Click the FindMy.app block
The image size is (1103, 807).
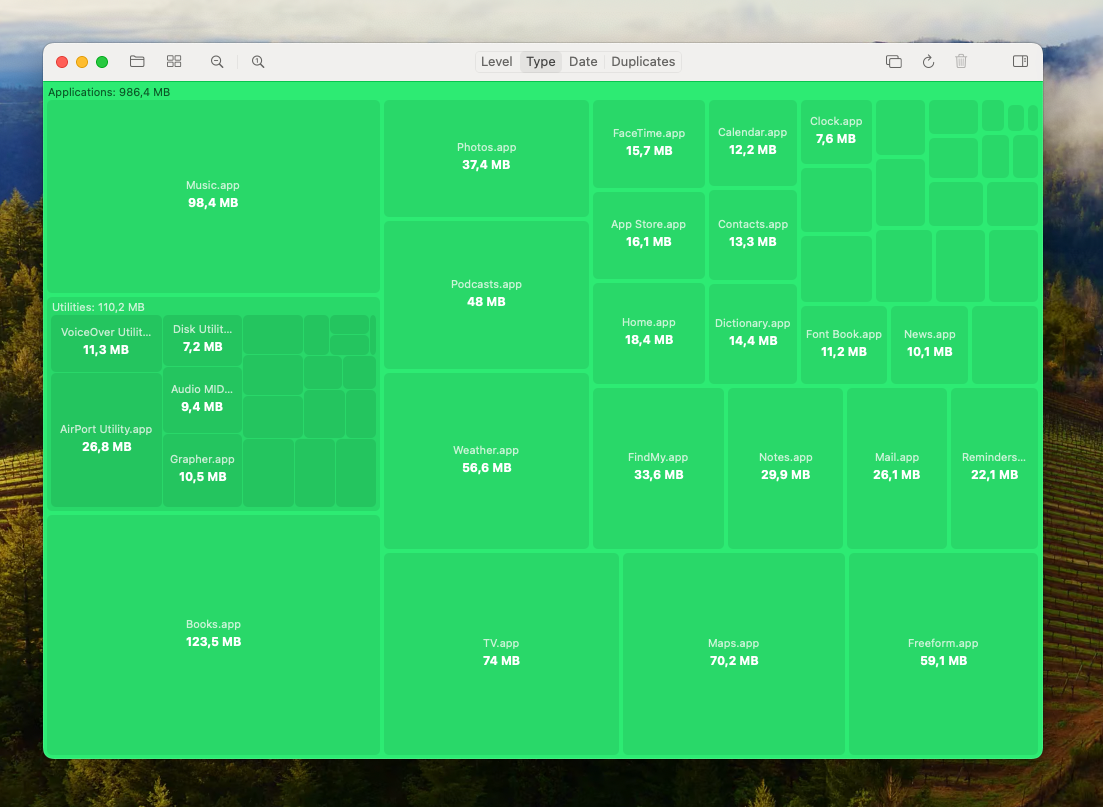point(658,468)
